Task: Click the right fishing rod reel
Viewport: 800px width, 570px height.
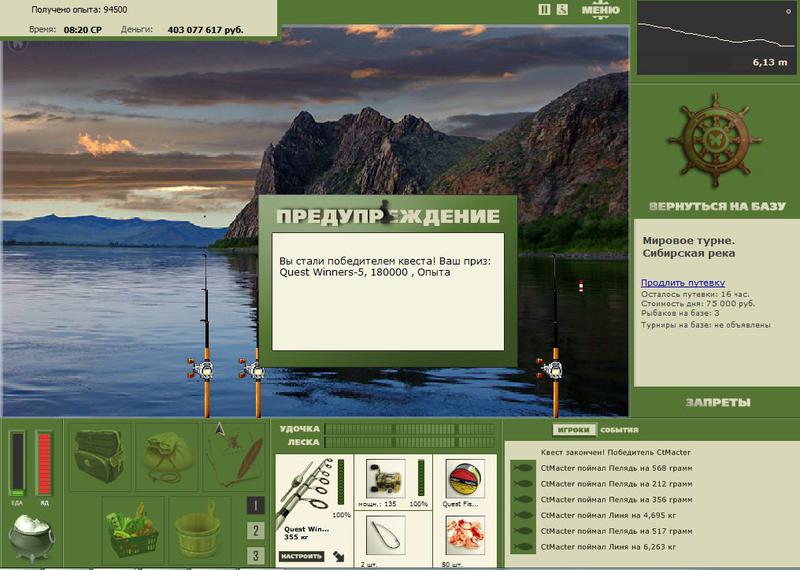Action: pos(552,368)
